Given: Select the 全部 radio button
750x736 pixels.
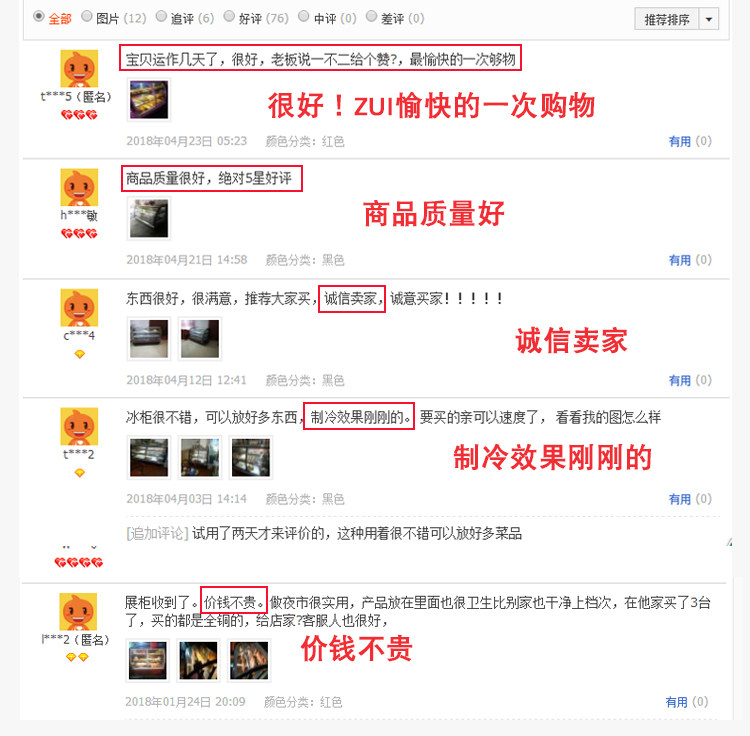Looking at the screenshot, I should [x=39, y=16].
